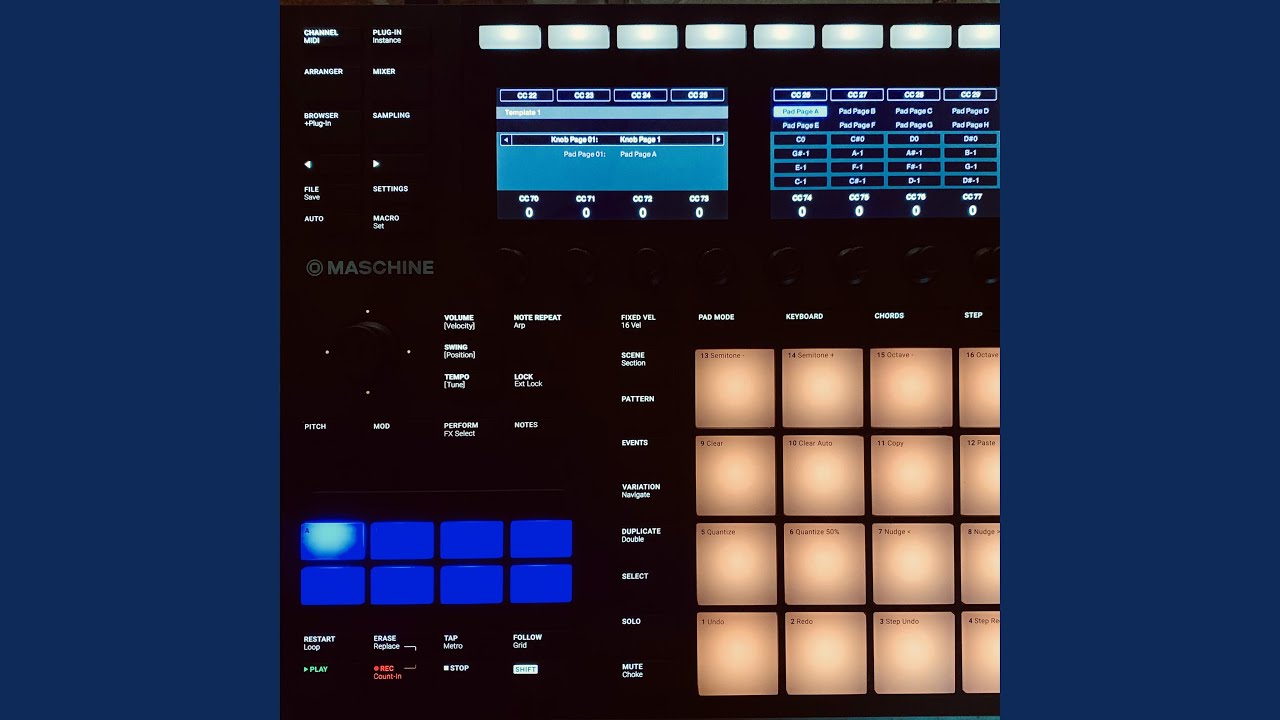
Task: Enable NOTE REPEAT Arp
Action: point(537,321)
